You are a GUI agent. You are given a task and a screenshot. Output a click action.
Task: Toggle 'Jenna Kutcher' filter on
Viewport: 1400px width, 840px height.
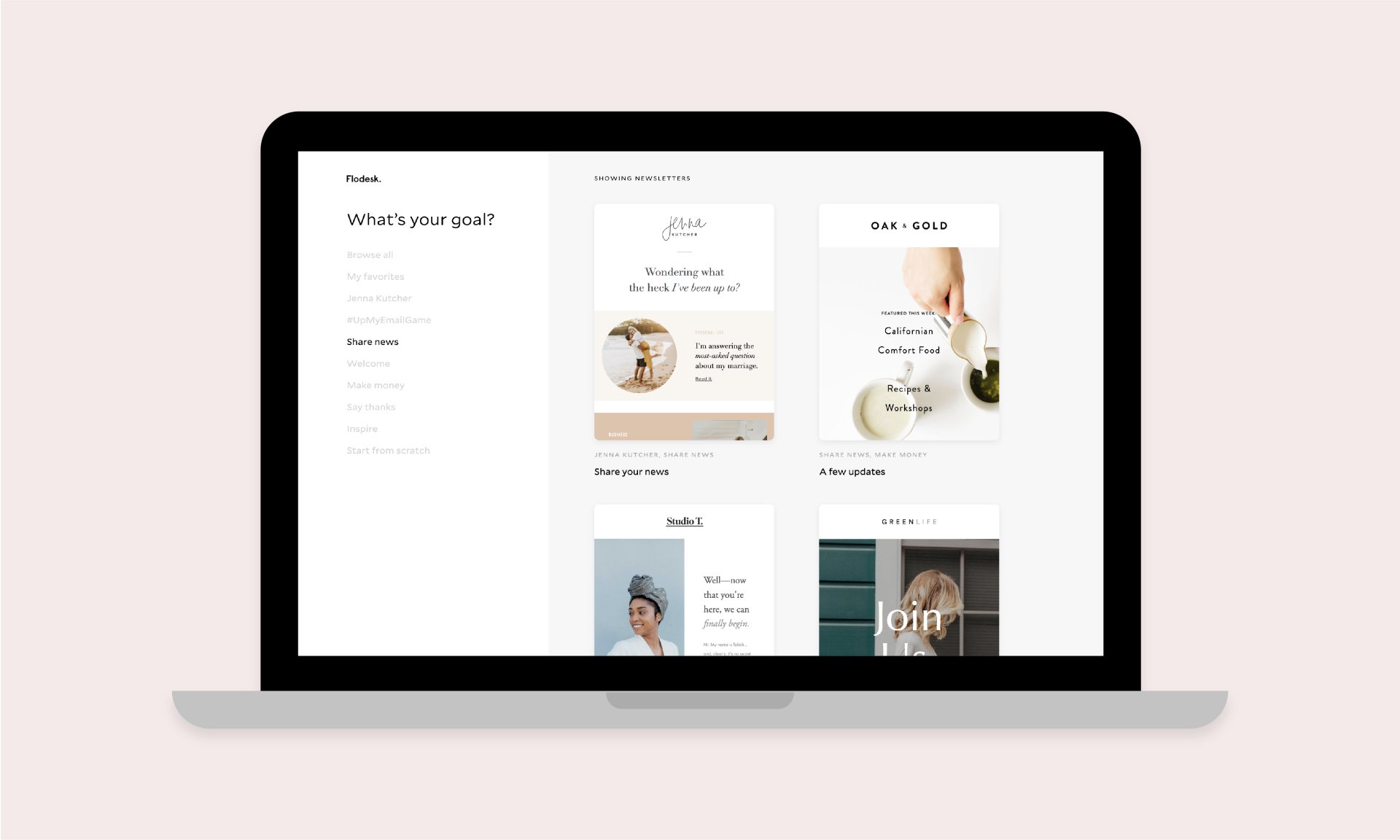click(x=380, y=298)
